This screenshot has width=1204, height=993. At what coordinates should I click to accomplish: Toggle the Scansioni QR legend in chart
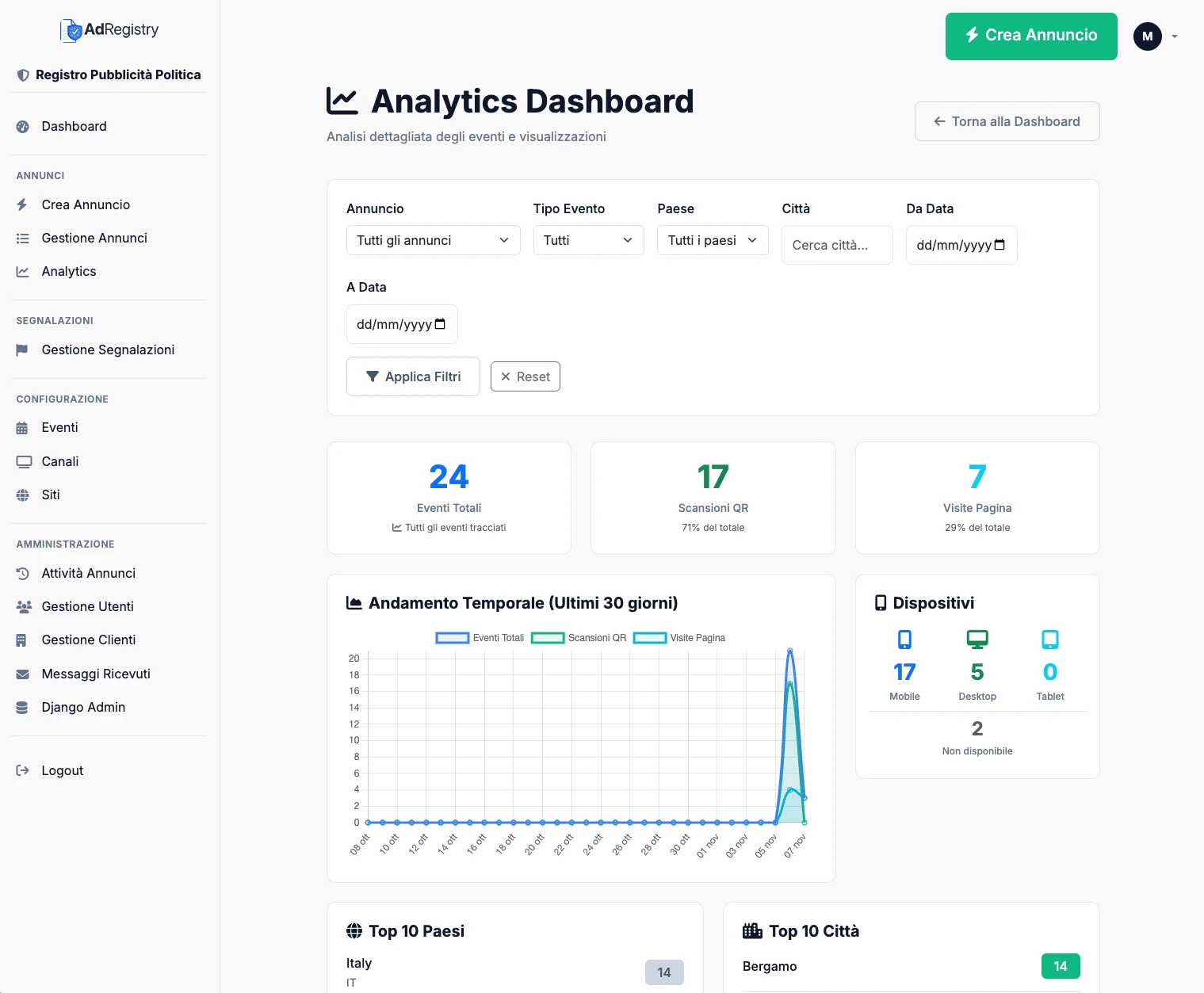point(578,637)
